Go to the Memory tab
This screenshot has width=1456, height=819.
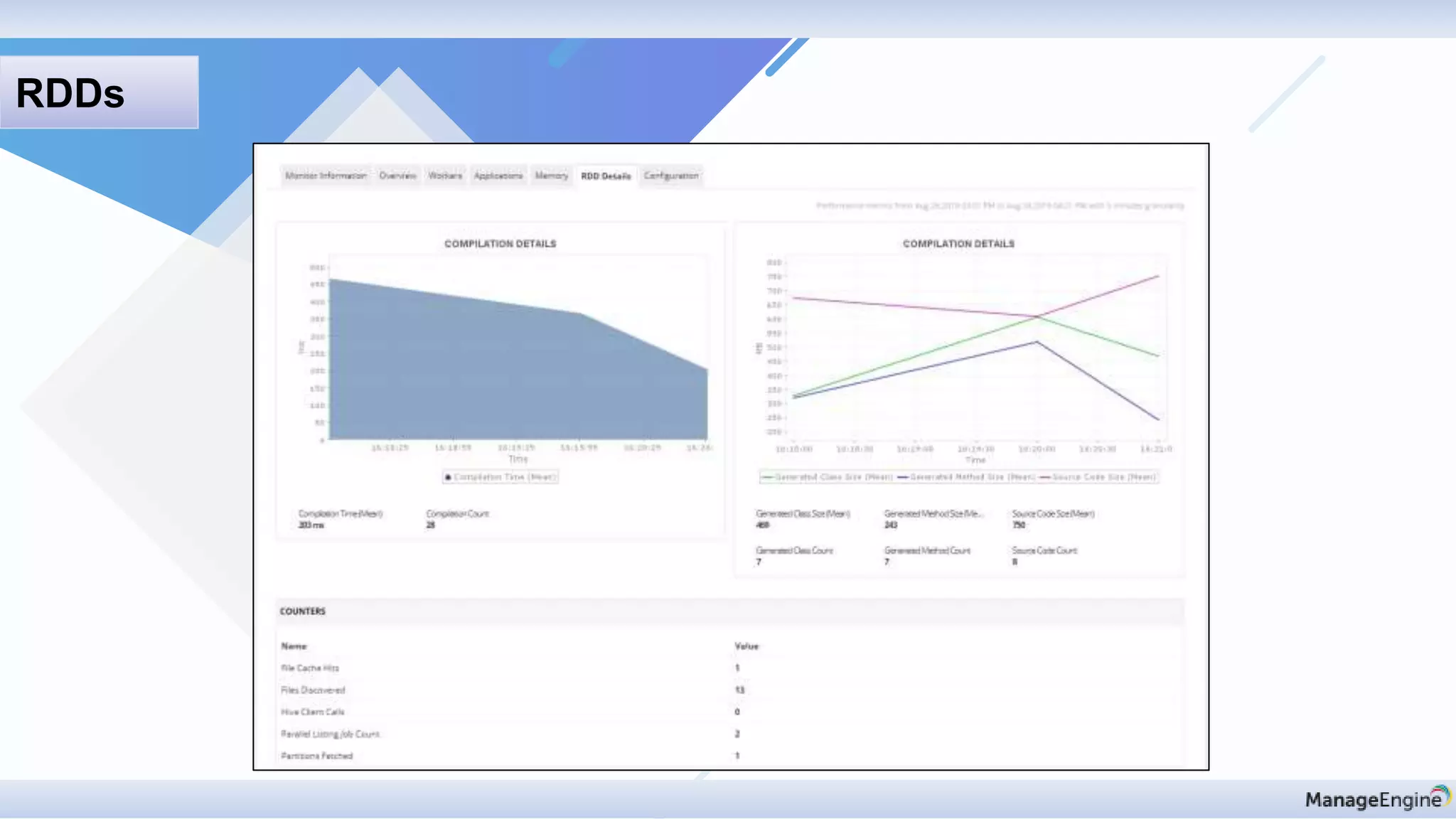click(x=552, y=176)
